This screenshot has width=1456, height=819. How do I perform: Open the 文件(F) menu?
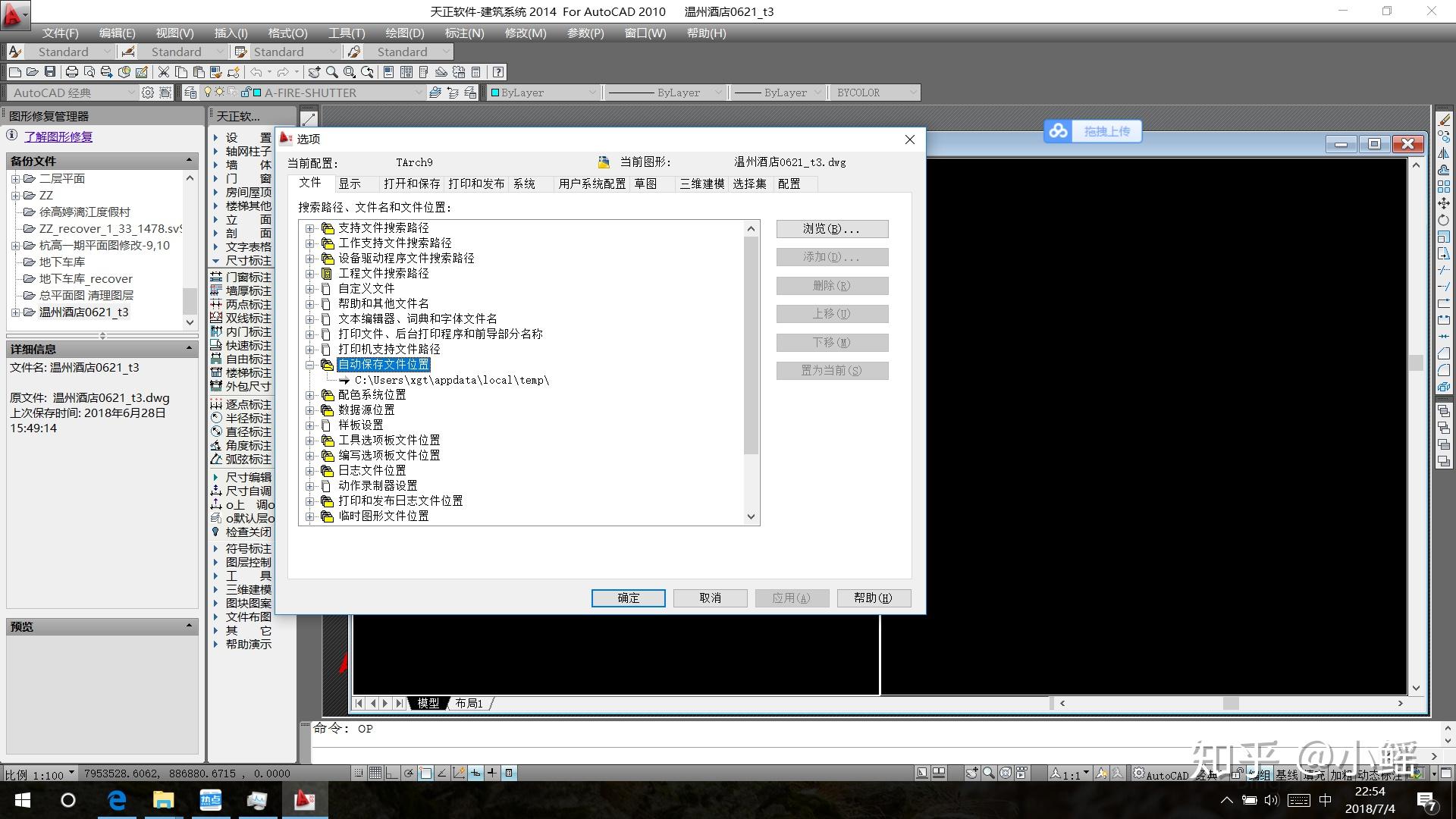click(60, 33)
